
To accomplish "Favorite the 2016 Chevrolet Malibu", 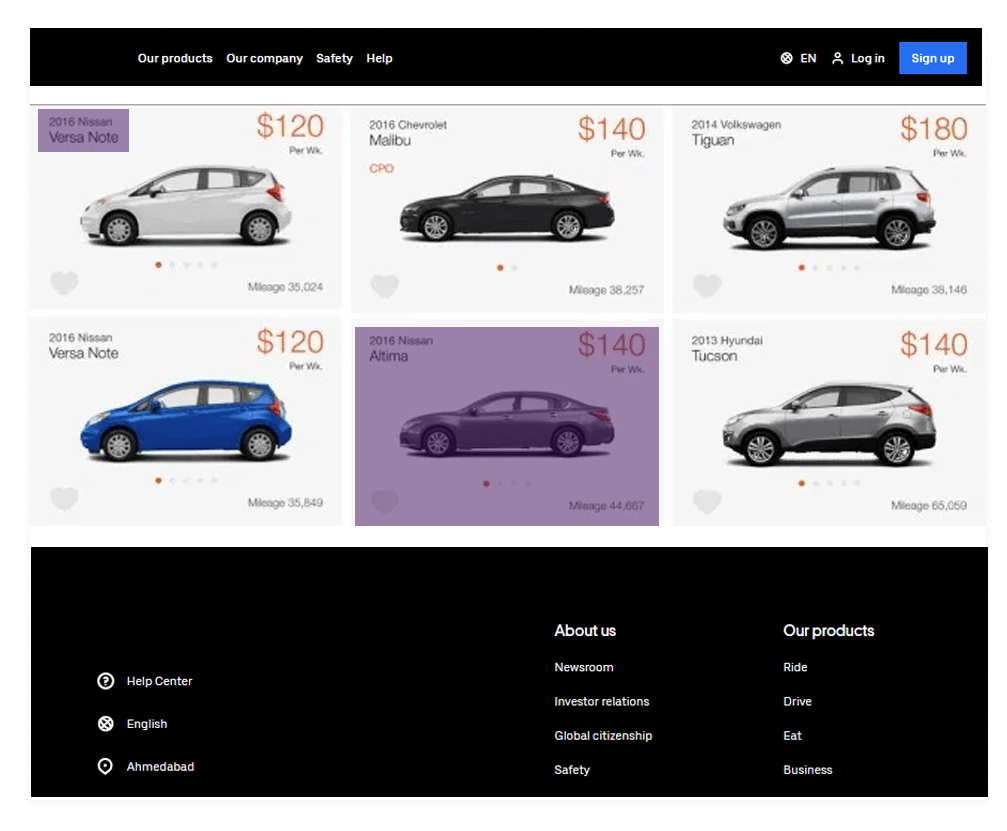I will [385, 286].
